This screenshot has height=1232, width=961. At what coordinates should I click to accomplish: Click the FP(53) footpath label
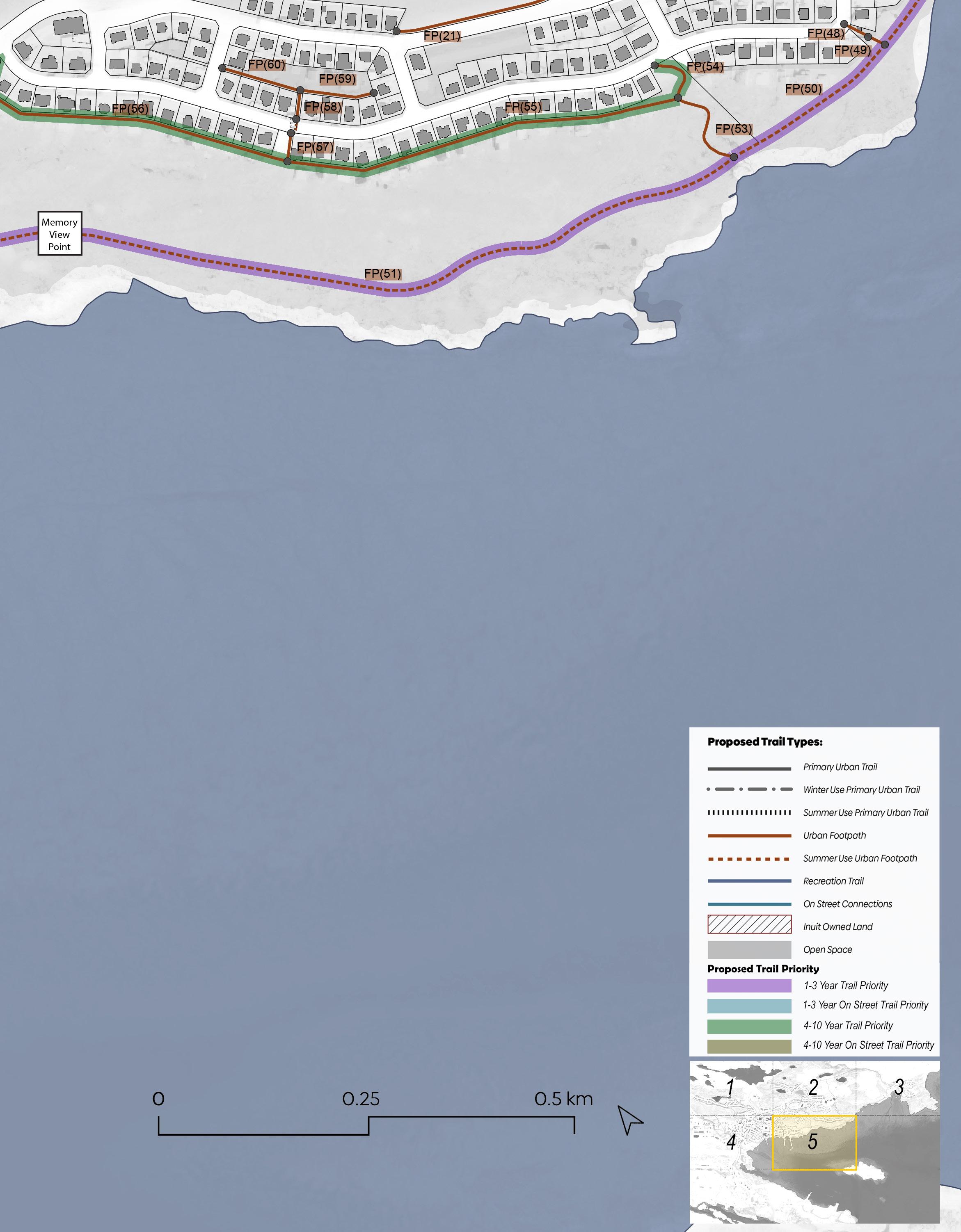click(734, 129)
